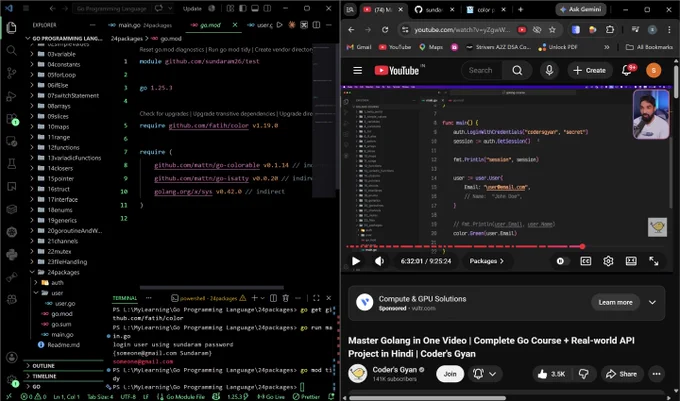Image resolution: width=680 pixels, height=401 pixels.
Task: Click the red playhead scrubber dot
Action: click(x=582, y=246)
